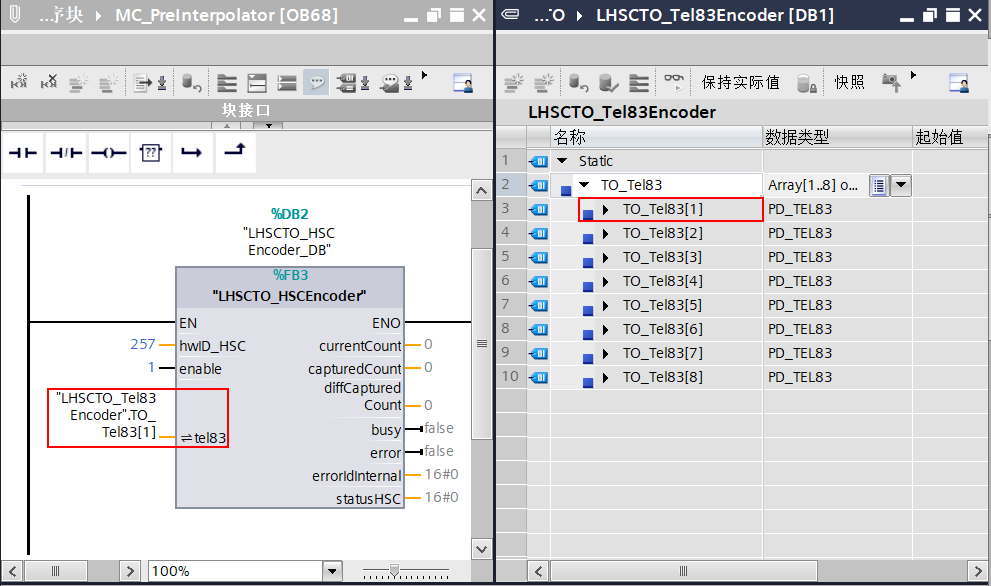Expand the TO_Tel83[1] array element
This screenshot has width=991, height=586.
(x=606, y=209)
